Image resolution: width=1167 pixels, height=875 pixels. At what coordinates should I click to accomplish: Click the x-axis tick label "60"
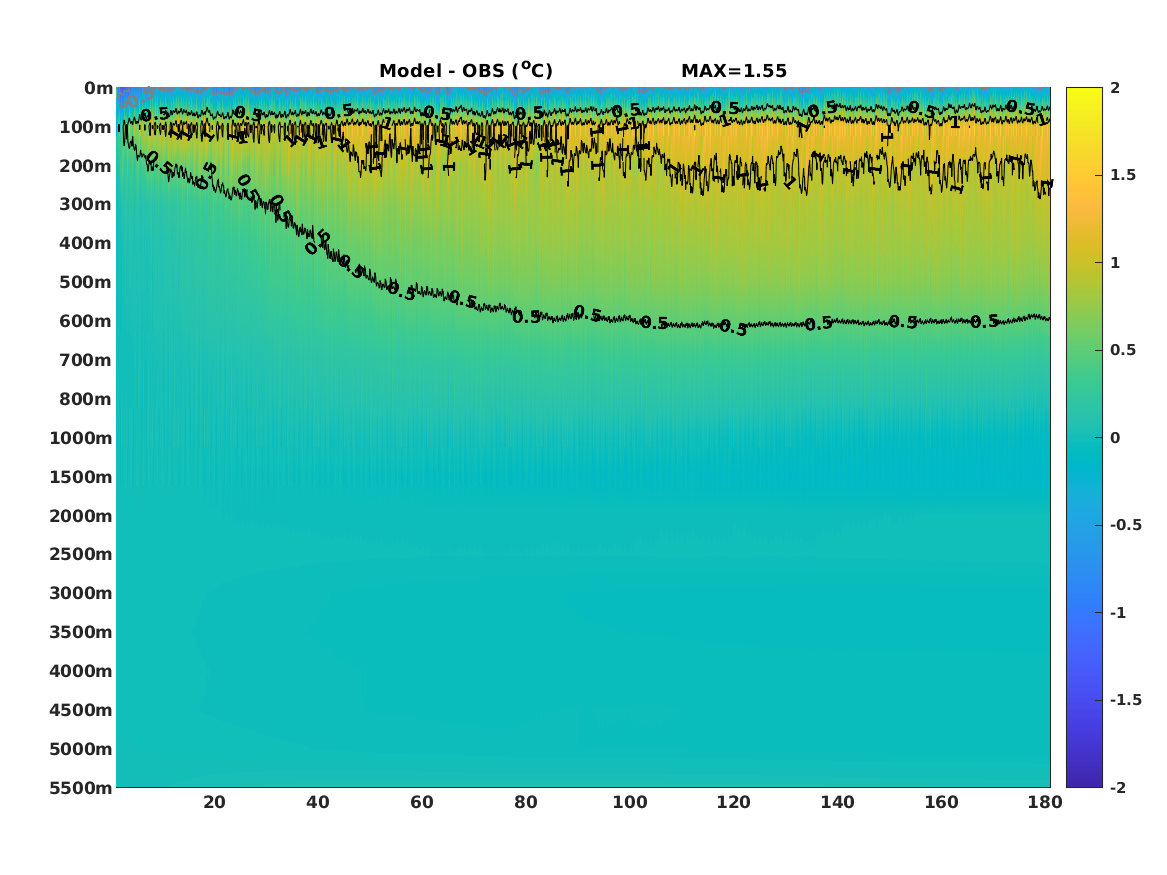(x=422, y=802)
